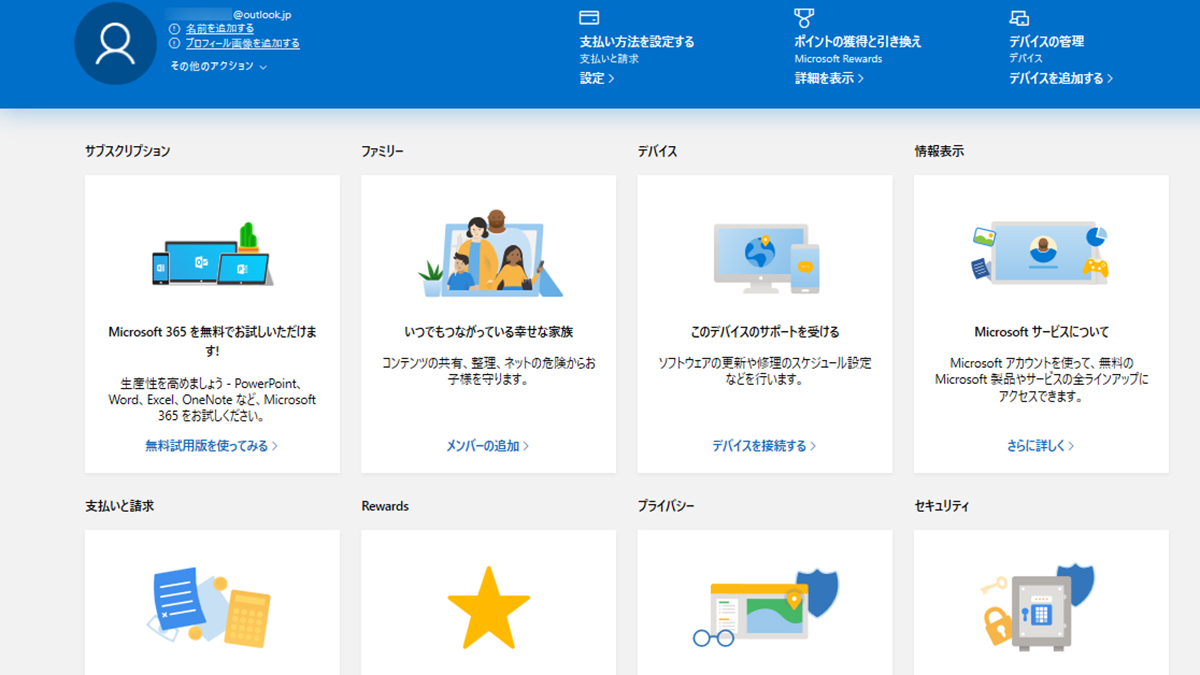Click the 設定 link under payment method
The image size is (1200, 675).
point(597,78)
